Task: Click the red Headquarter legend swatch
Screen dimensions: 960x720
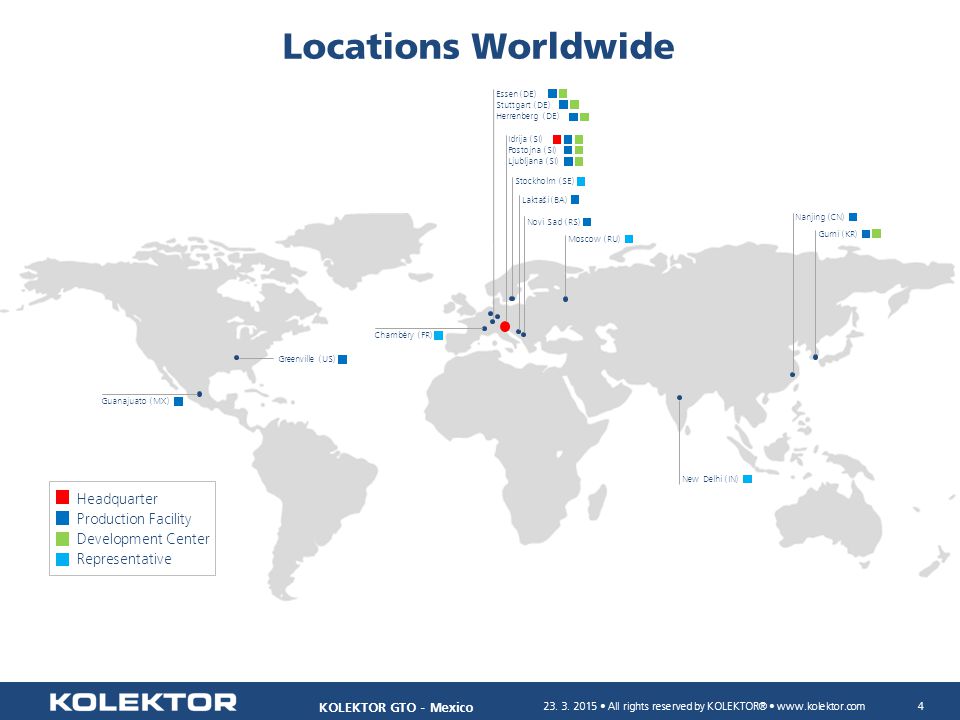Action: point(62,497)
